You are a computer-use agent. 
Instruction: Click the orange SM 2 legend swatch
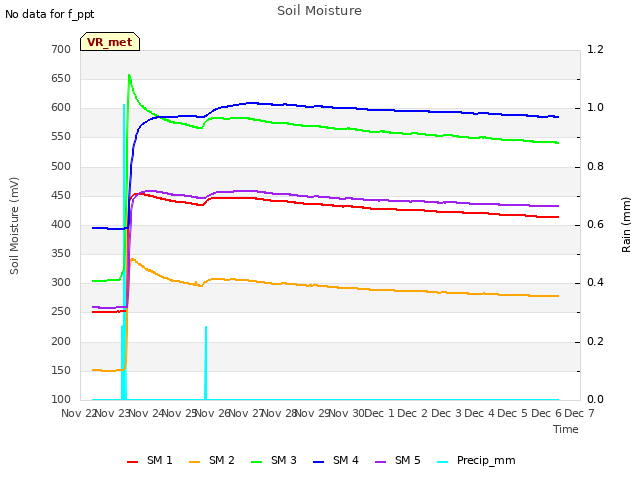195,462
